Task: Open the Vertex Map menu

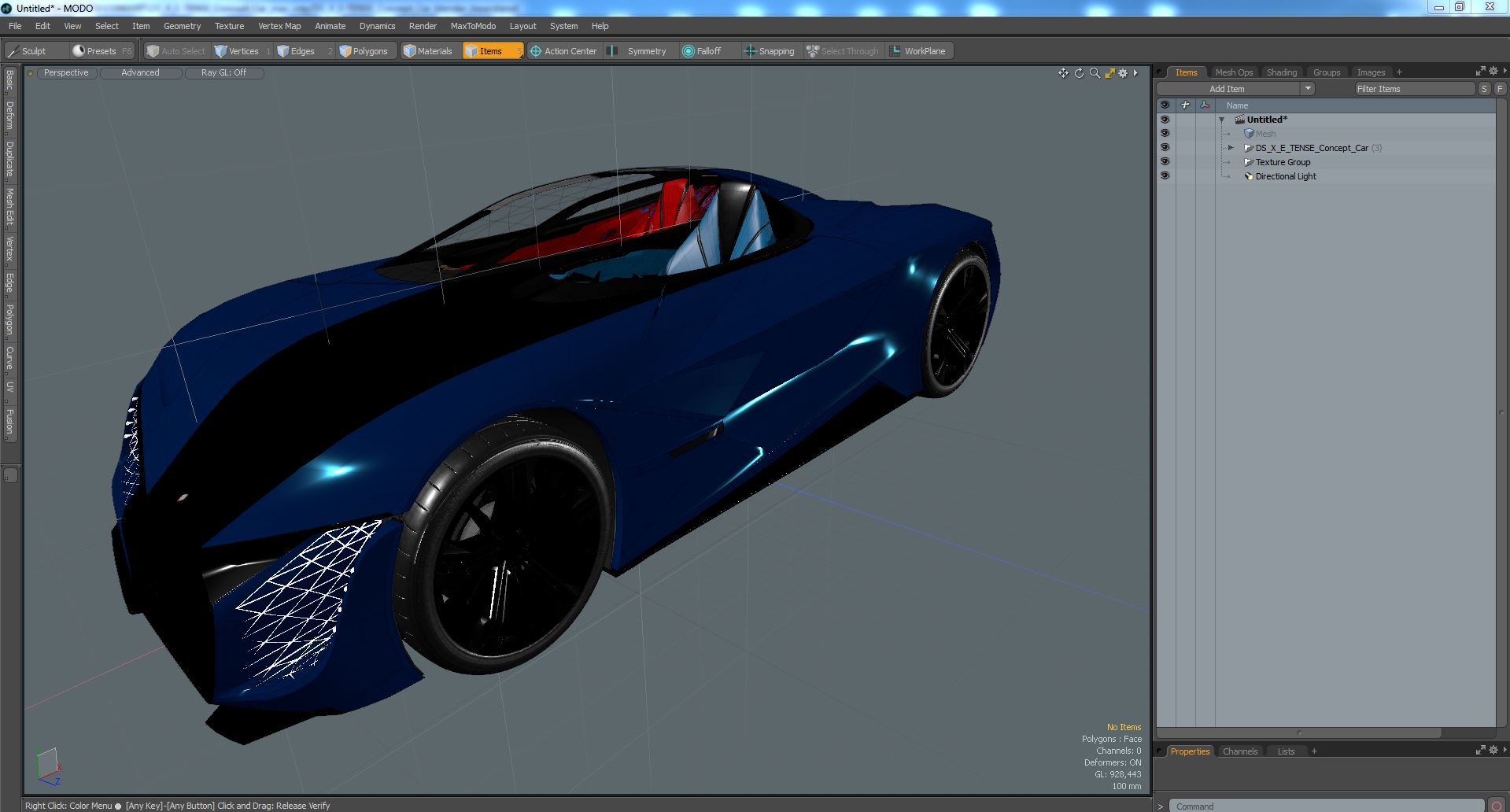Action: 279,26
